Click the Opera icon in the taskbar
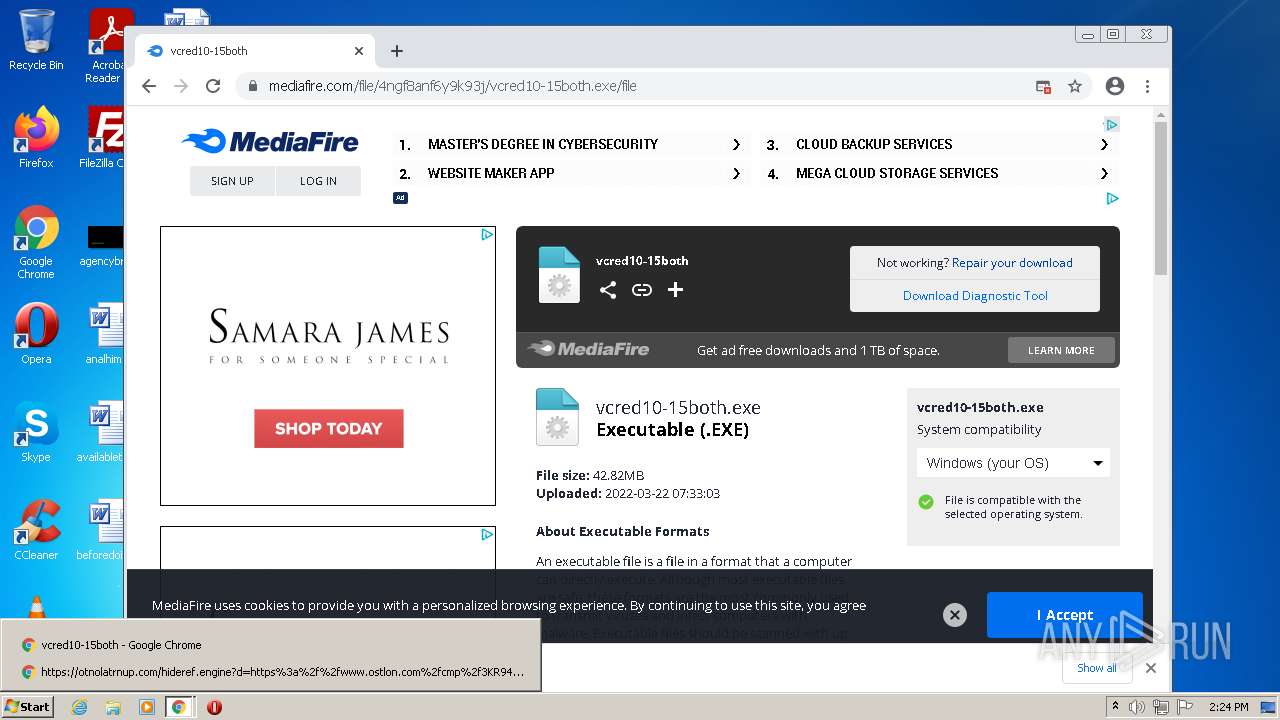This screenshot has height=720, width=1280. click(x=214, y=707)
